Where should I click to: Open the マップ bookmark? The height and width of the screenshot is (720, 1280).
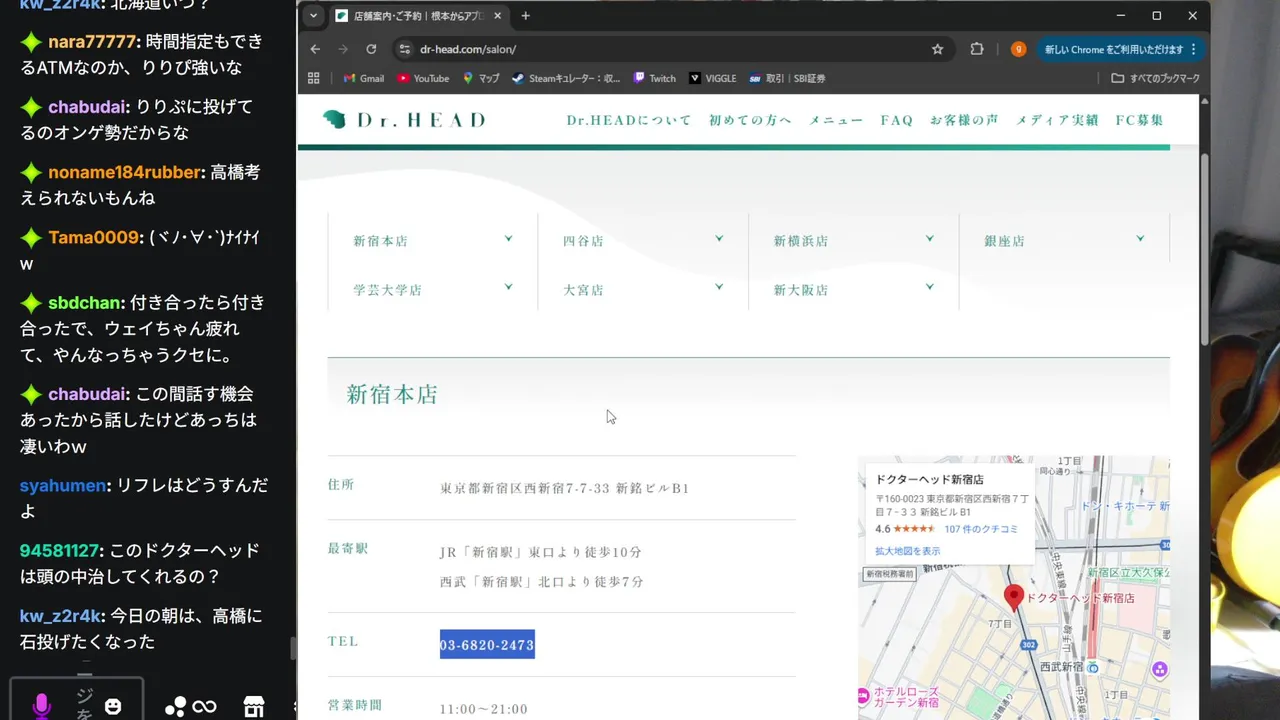(481, 78)
